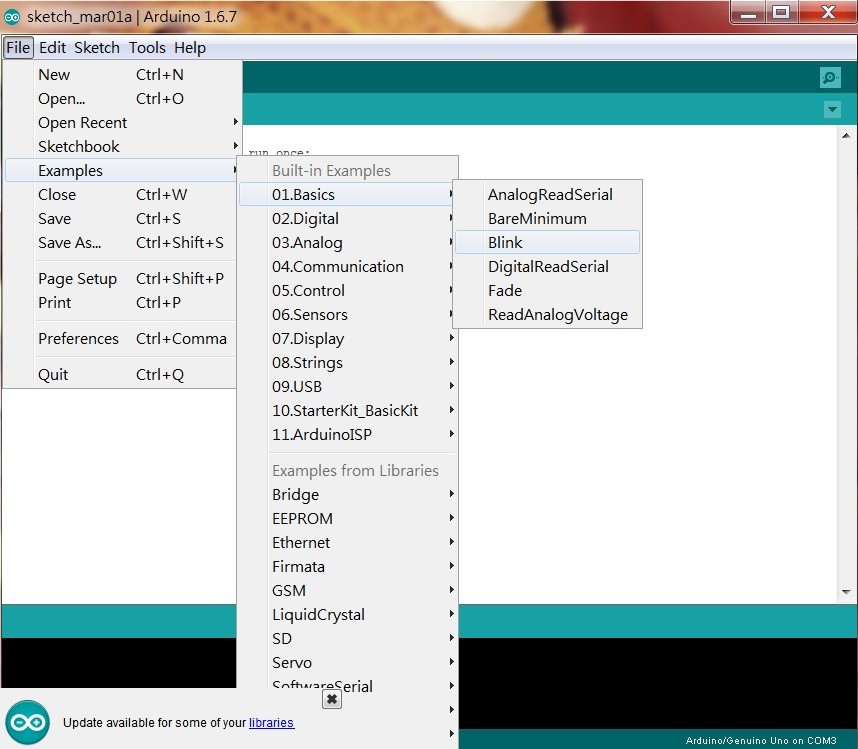Select the 01.Basics examples category
The image size is (858, 749).
coord(347,195)
